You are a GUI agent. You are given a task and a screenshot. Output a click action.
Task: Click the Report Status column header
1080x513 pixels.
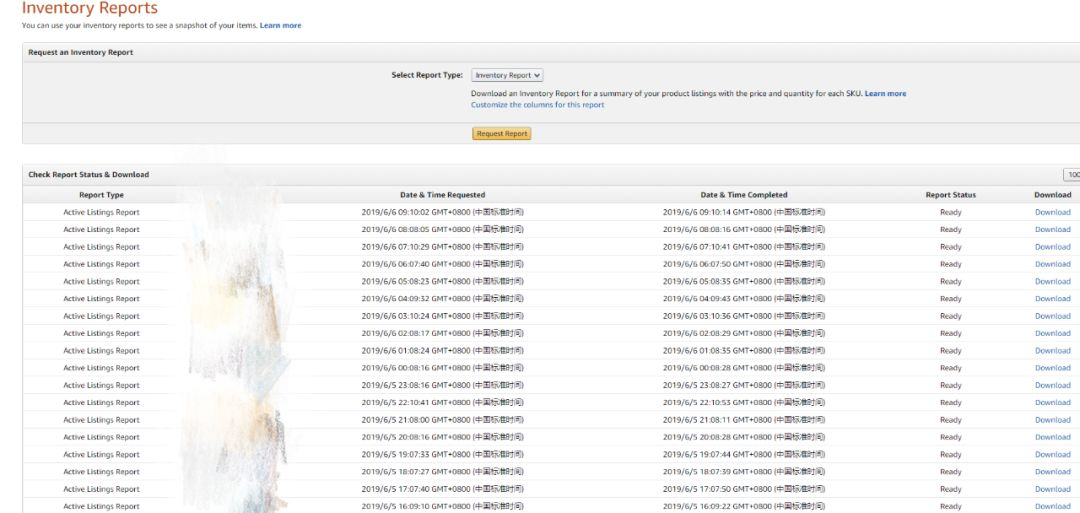point(950,195)
